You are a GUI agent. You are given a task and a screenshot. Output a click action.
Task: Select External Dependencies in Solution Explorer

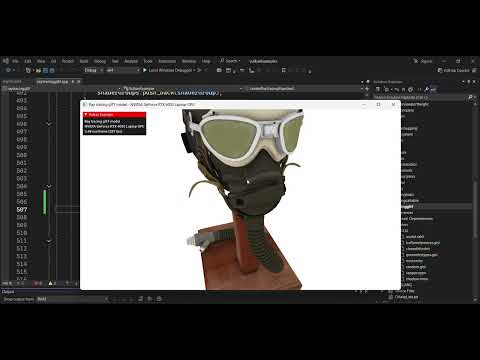point(417,219)
